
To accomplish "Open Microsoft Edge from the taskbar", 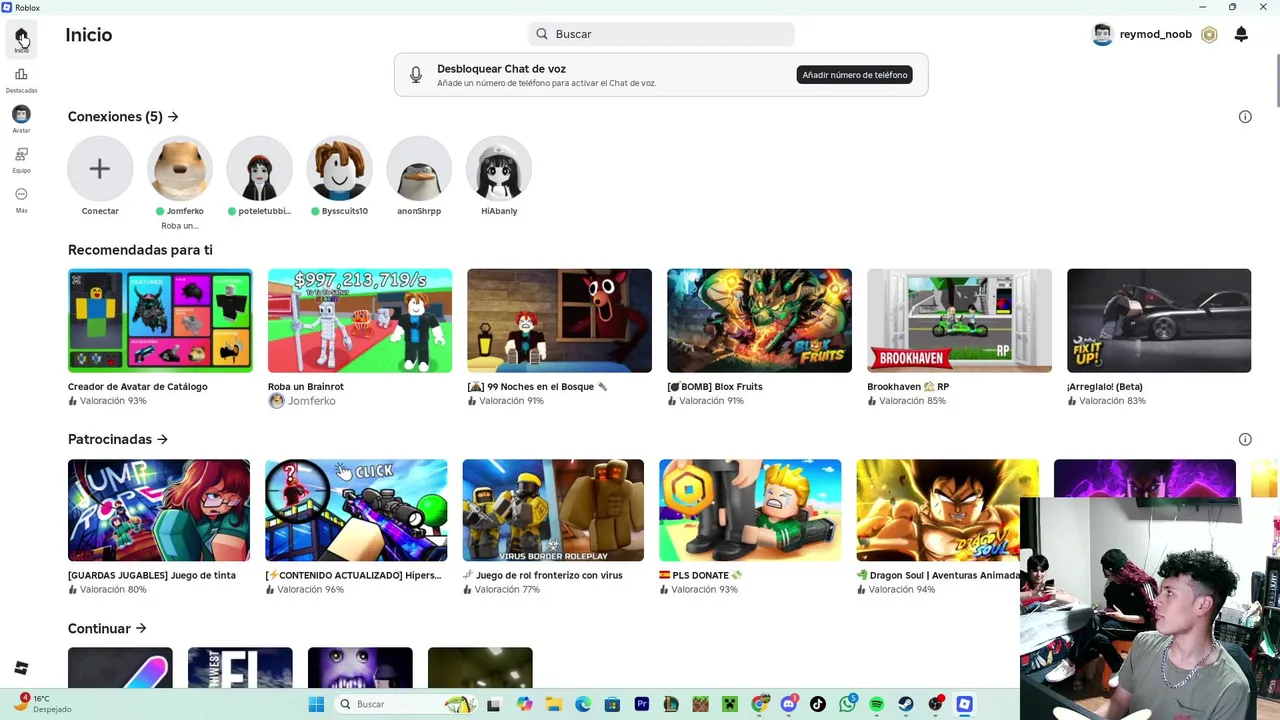I will (x=583, y=704).
